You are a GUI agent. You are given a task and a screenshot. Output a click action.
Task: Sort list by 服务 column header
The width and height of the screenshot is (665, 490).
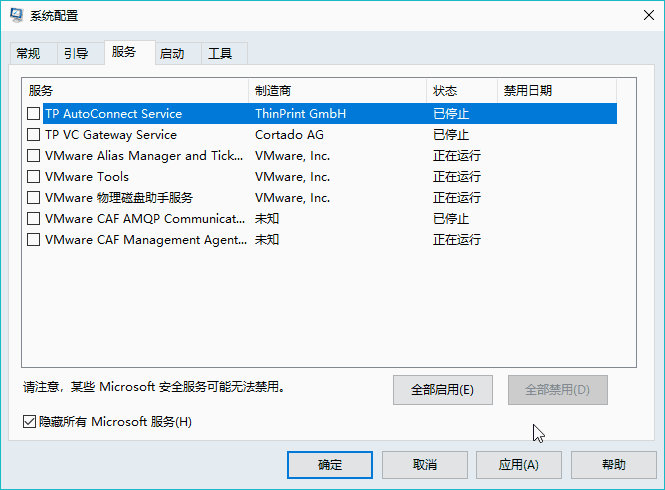click(135, 91)
